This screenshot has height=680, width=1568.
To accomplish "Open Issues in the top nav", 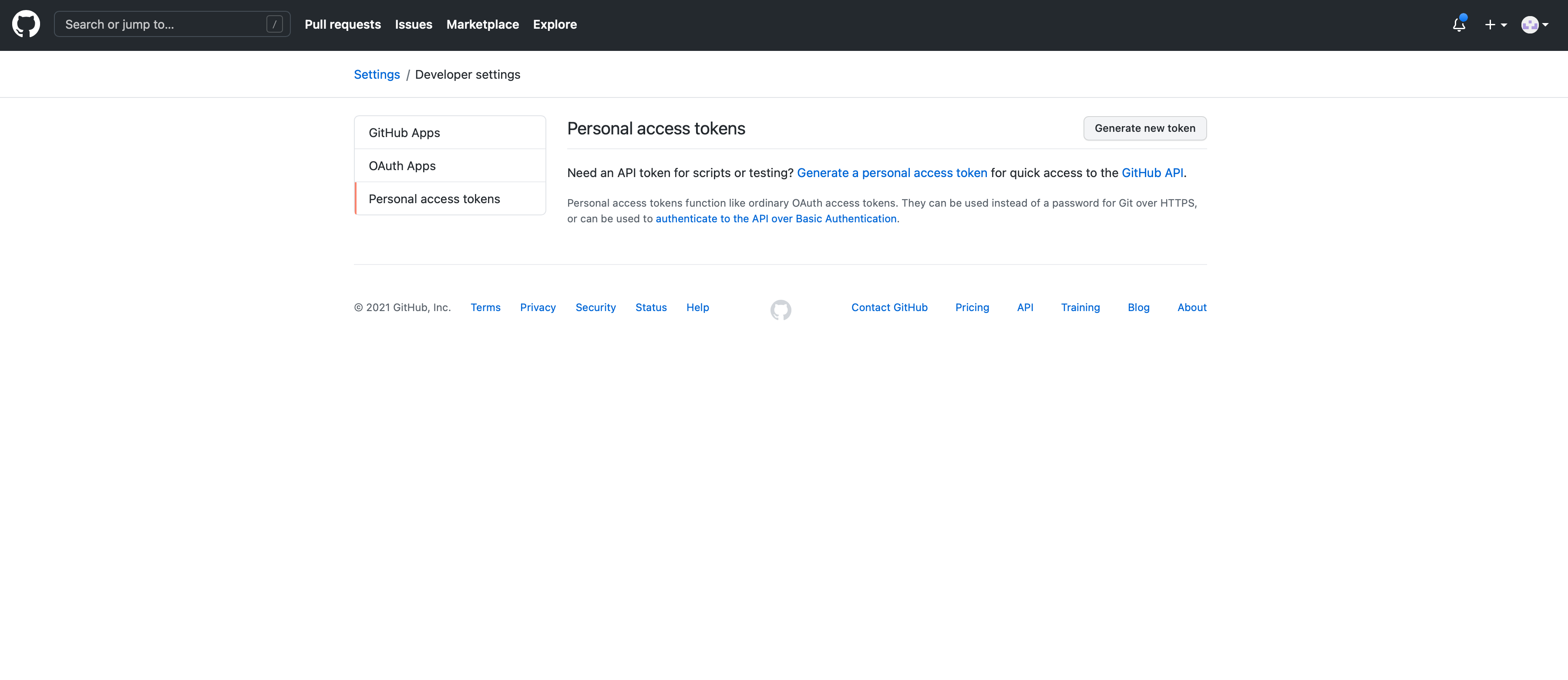I will 414,24.
